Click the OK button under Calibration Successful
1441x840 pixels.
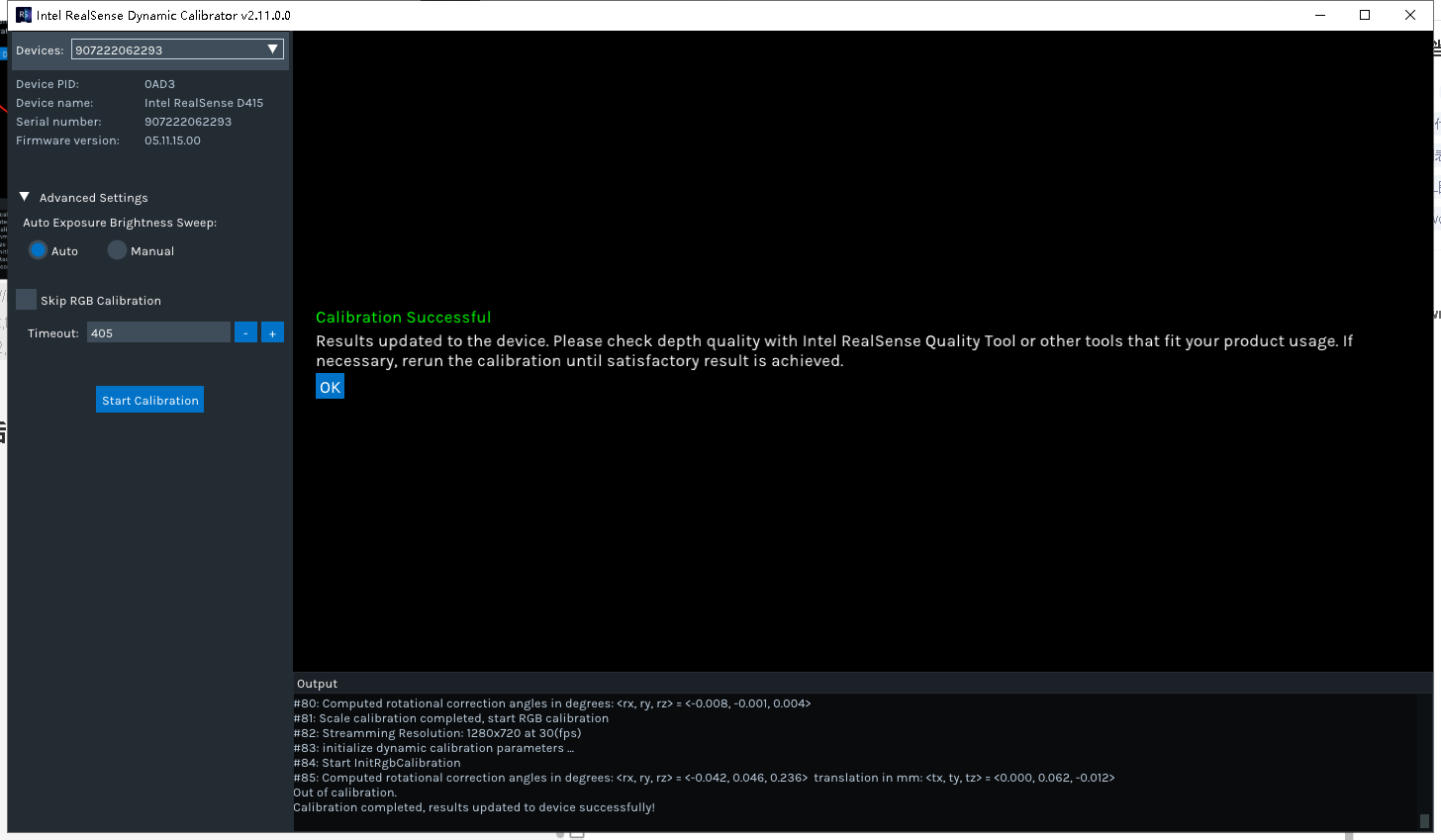pos(330,387)
